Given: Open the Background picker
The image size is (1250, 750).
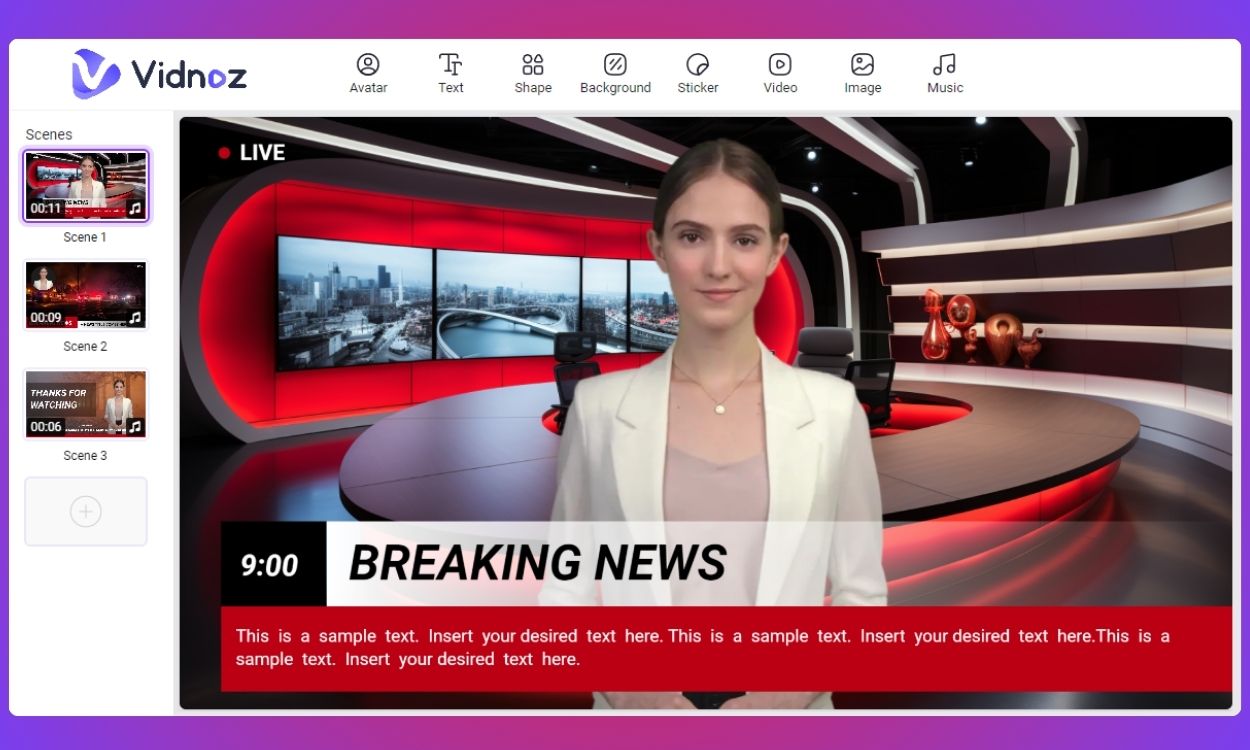Looking at the screenshot, I should tap(615, 73).
